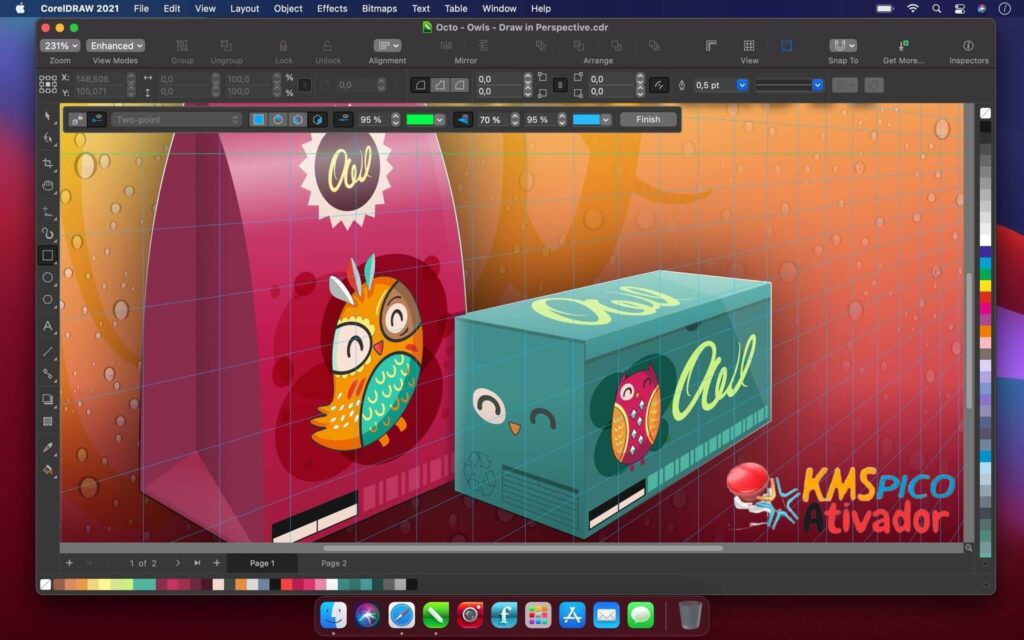This screenshot has width=1024, height=640.
Task: Toggle the perspective grid lines button
Action: click(x=463, y=120)
